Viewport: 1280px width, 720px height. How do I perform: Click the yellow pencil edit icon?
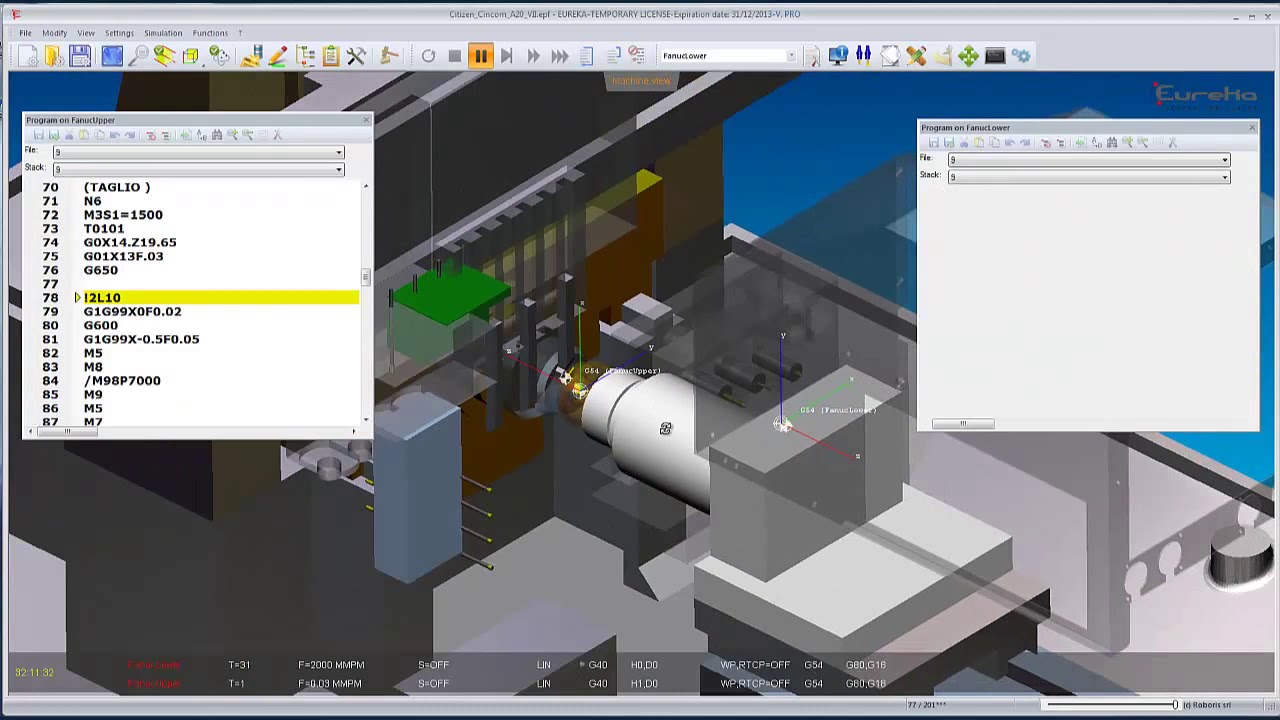(x=278, y=56)
